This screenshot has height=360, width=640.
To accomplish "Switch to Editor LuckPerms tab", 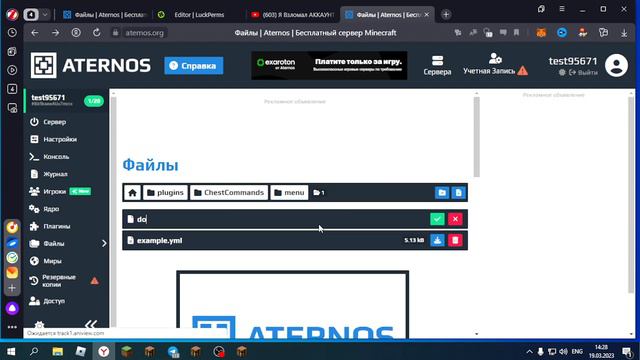I will [x=199, y=15].
